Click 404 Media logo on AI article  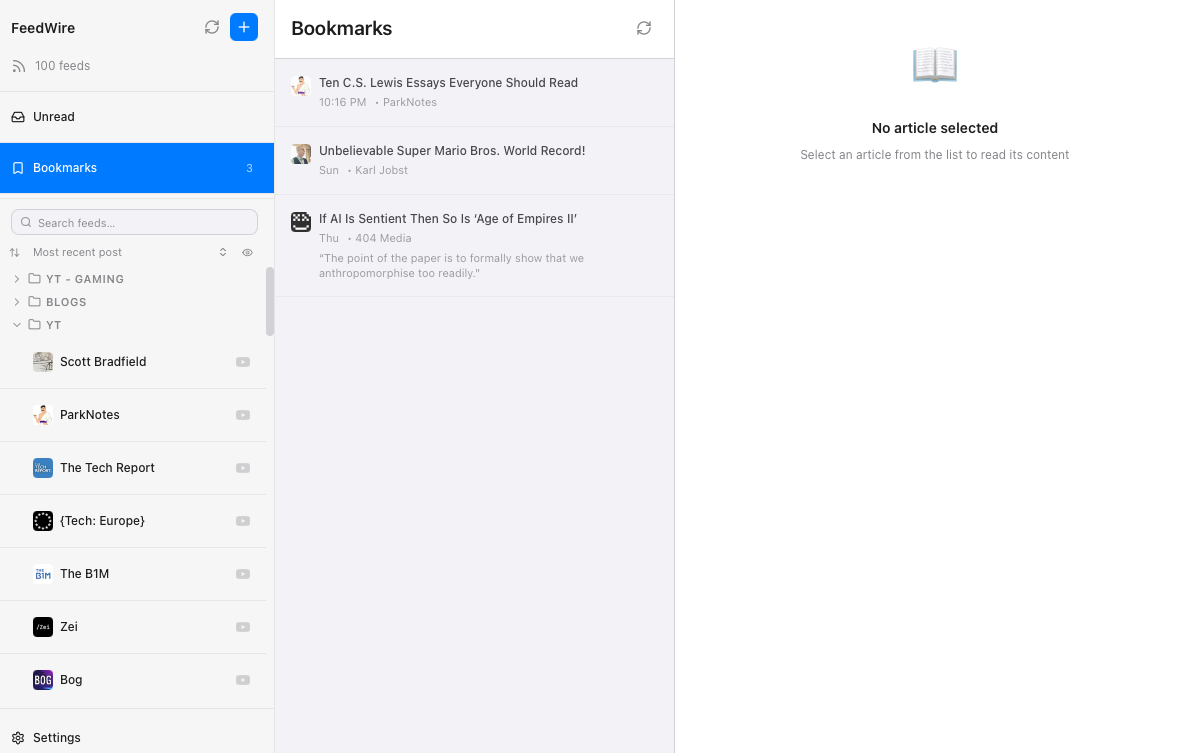(x=301, y=221)
